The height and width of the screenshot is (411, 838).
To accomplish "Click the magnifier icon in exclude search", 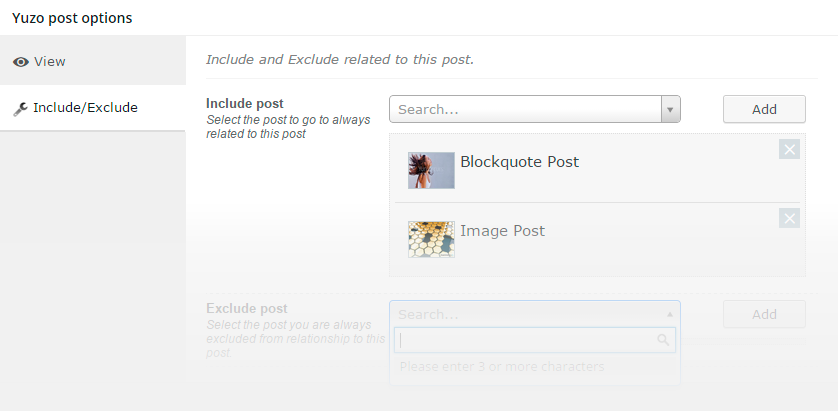I will (663, 340).
